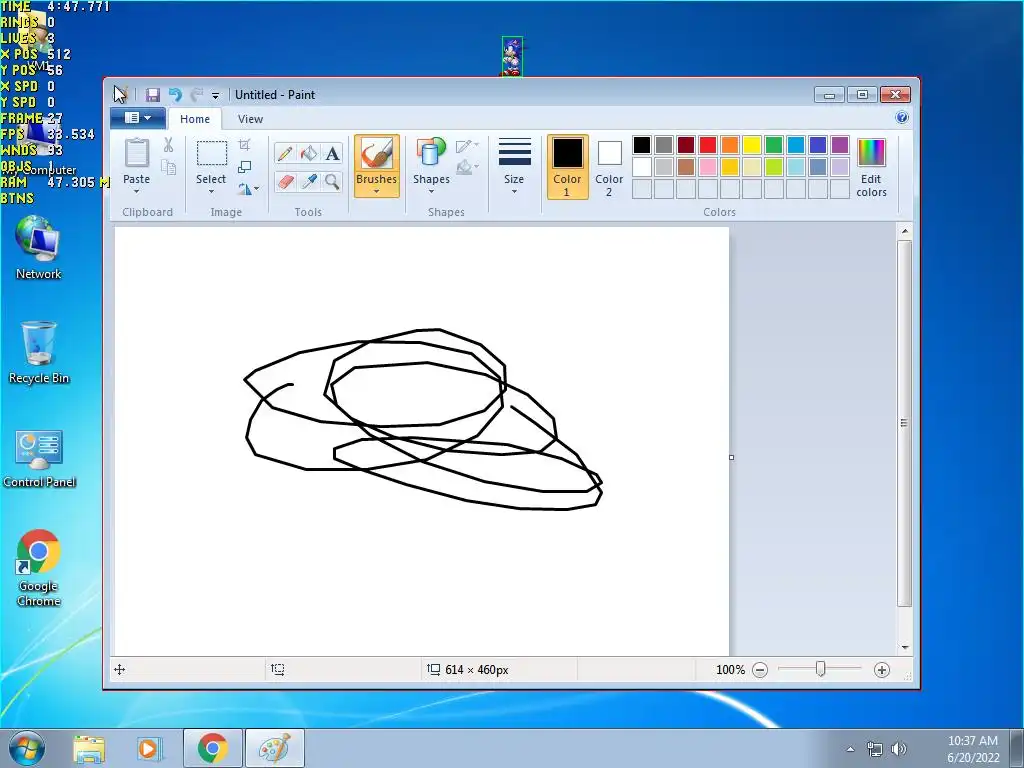Pick the red color swatch
The height and width of the screenshot is (768, 1024).
tap(708, 145)
